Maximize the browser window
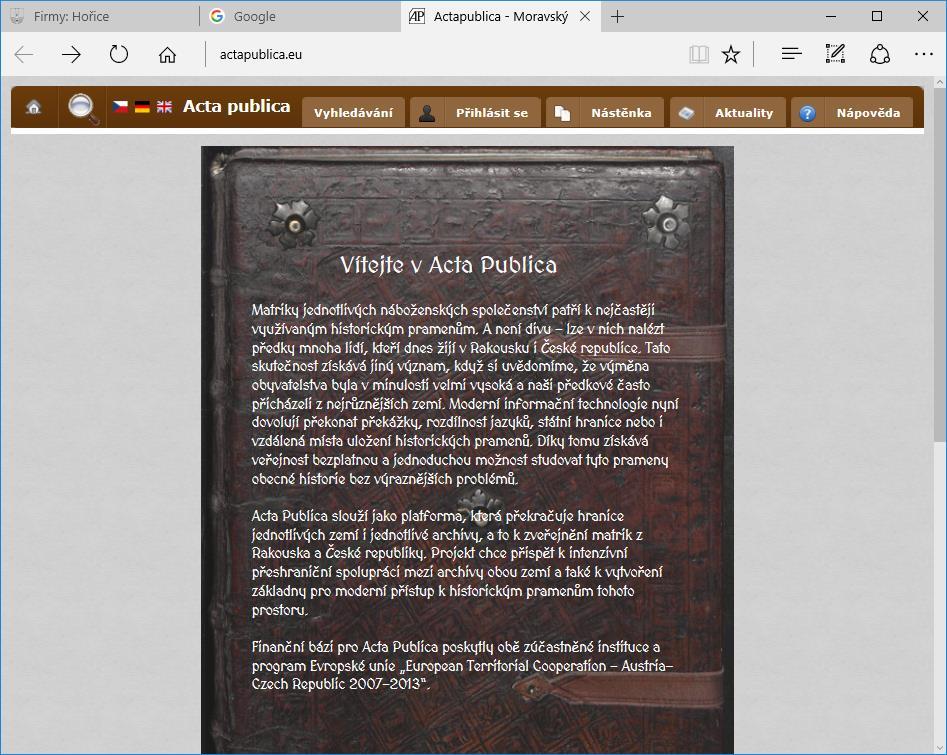The height and width of the screenshot is (755, 947). click(x=877, y=16)
